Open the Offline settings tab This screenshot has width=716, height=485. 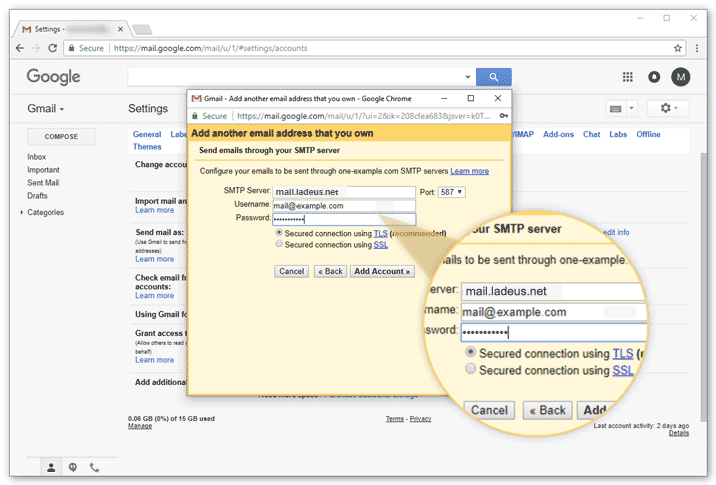tap(648, 134)
